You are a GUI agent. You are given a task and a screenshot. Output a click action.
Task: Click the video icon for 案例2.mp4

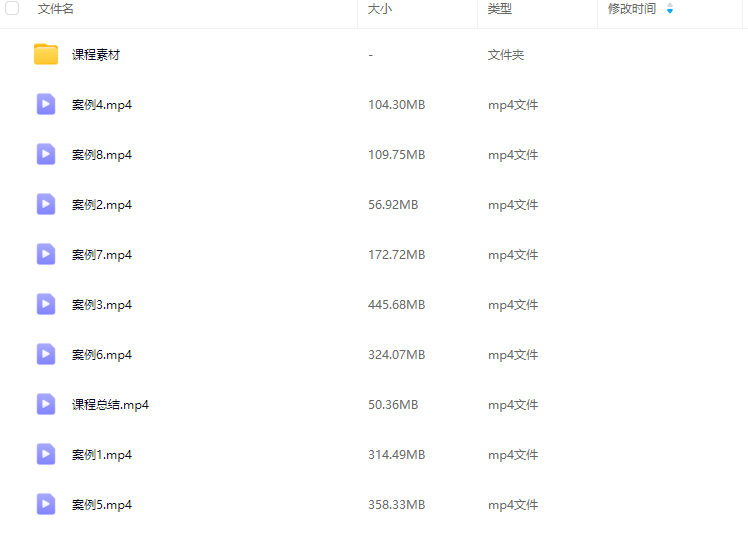pyautogui.click(x=46, y=204)
